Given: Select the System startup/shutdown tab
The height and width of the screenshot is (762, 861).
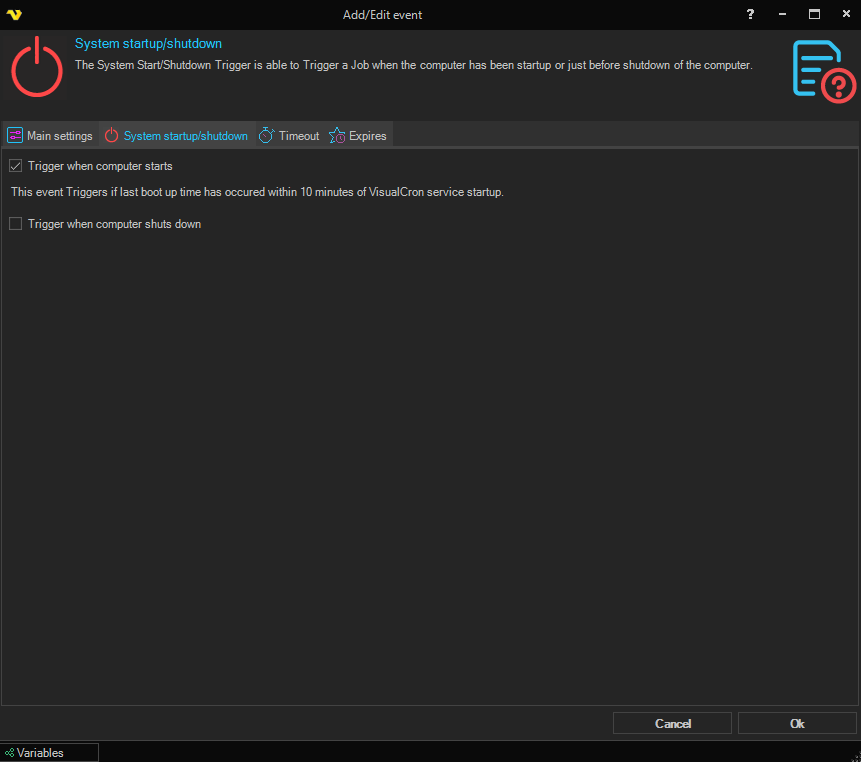Looking at the screenshot, I should [x=177, y=136].
